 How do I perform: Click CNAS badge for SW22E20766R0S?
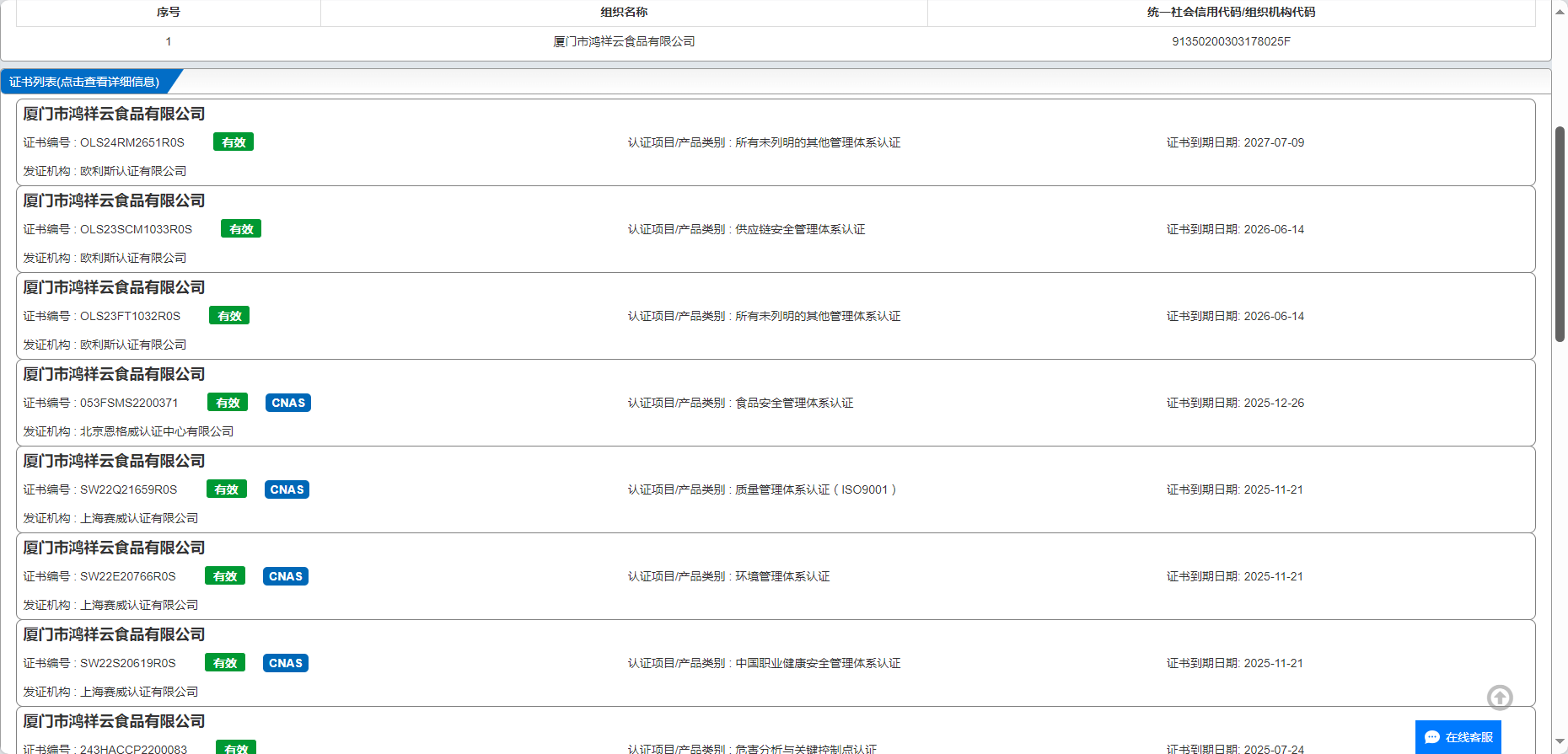[x=286, y=576]
